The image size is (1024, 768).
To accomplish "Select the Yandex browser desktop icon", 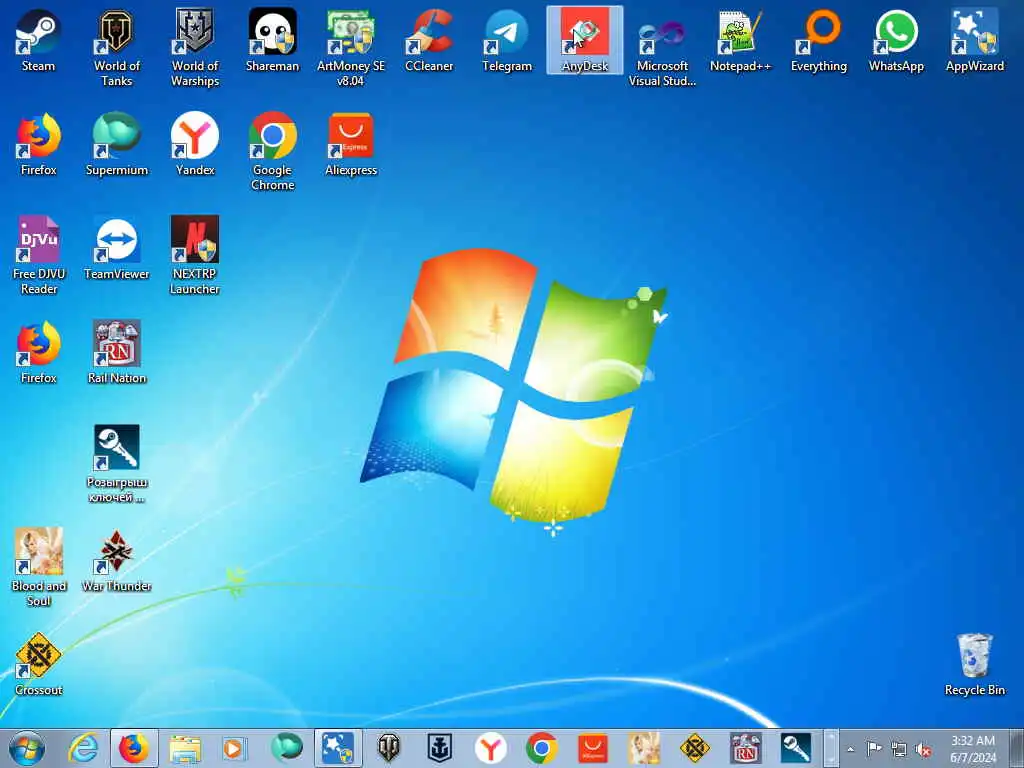I will (x=195, y=144).
